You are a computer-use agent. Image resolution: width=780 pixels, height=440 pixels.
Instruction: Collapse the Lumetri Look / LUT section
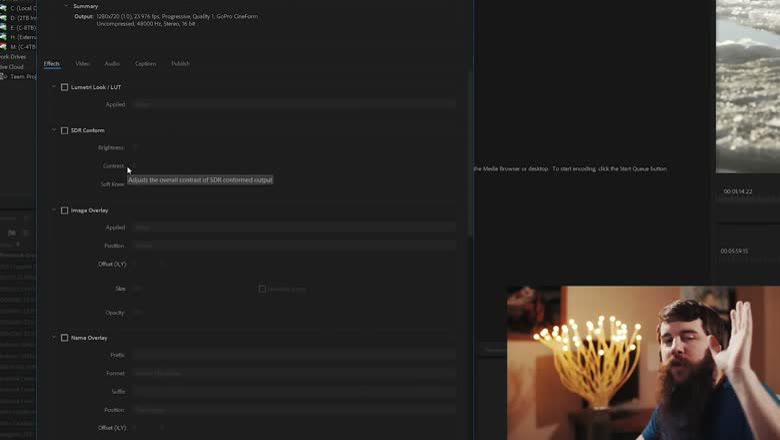tap(54, 87)
